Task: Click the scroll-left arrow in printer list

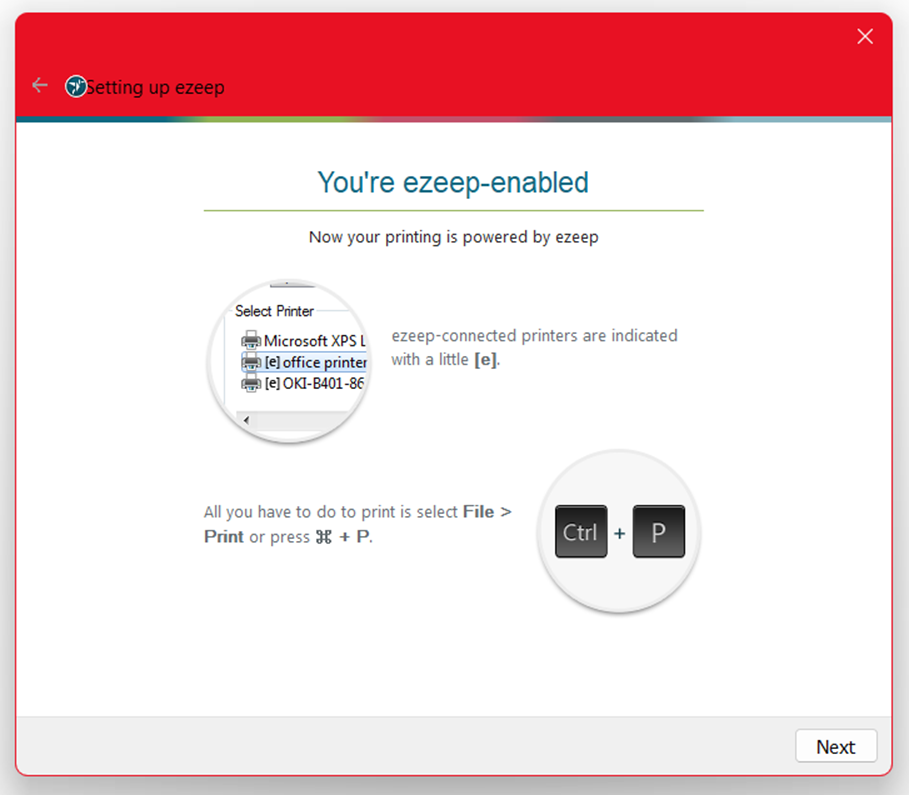Action: point(246,420)
